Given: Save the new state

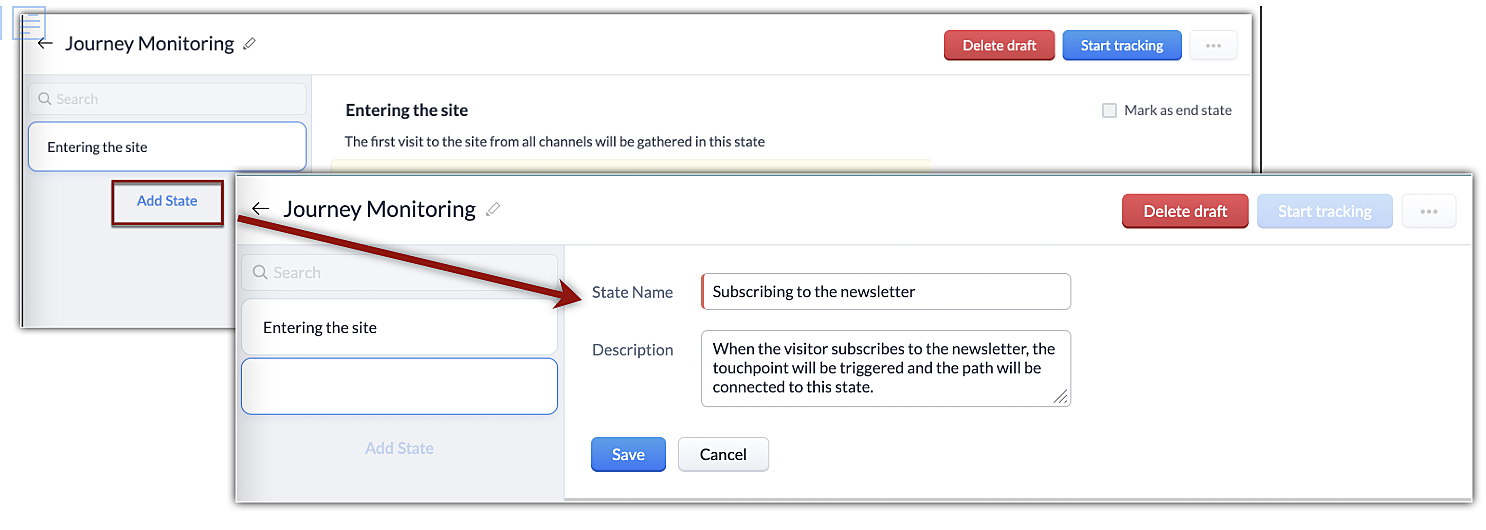Looking at the screenshot, I should [x=628, y=454].
